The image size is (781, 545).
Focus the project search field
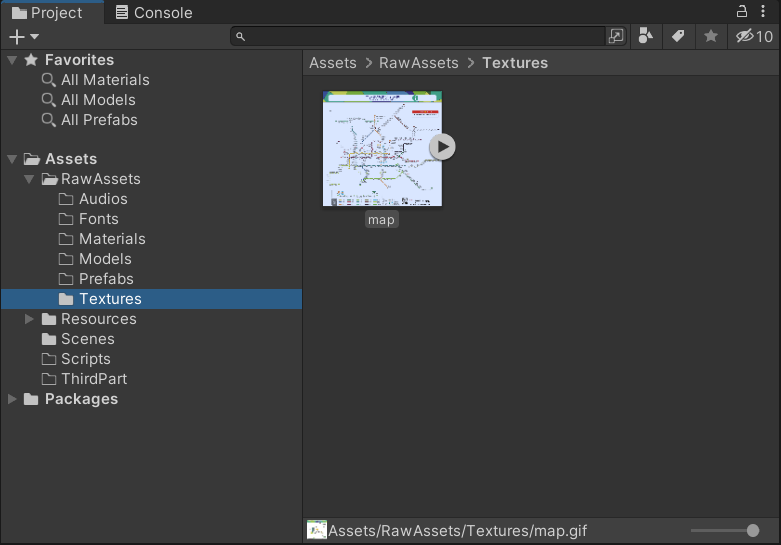pos(417,36)
